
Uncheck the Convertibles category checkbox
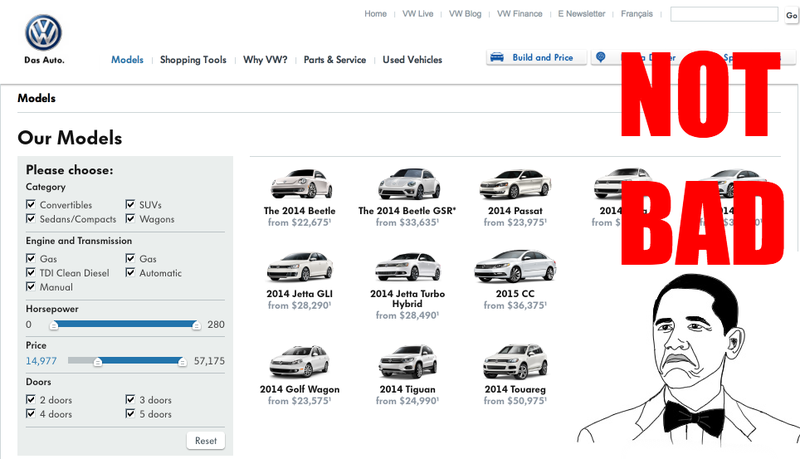point(31,205)
